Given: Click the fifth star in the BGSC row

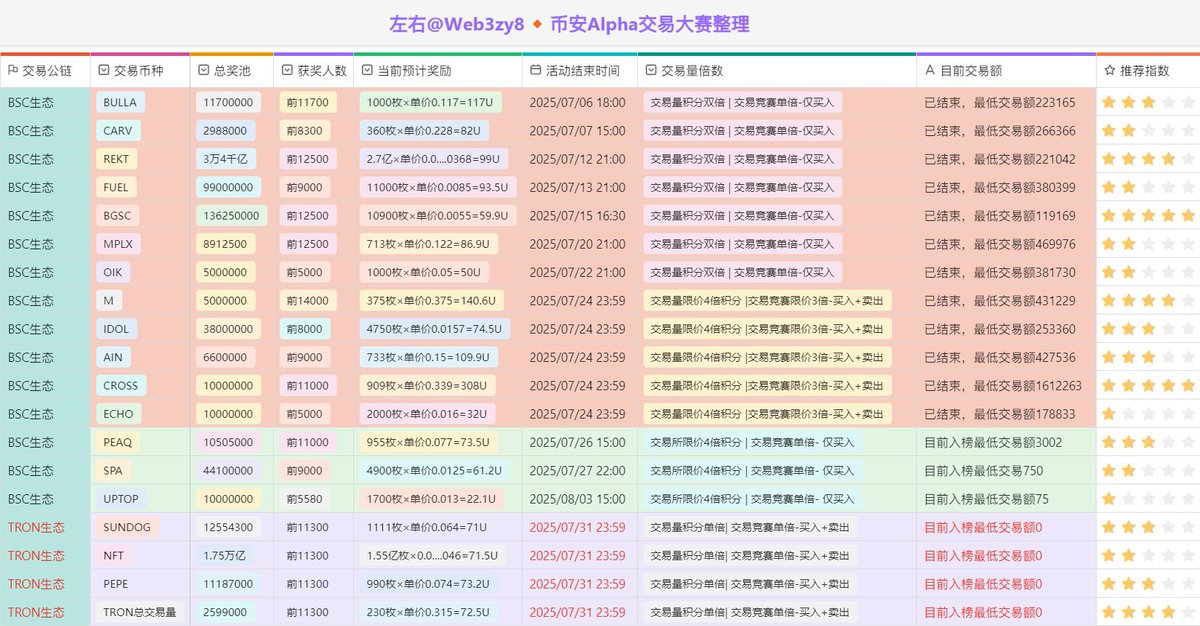Looking at the screenshot, I should coord(1188,215).
